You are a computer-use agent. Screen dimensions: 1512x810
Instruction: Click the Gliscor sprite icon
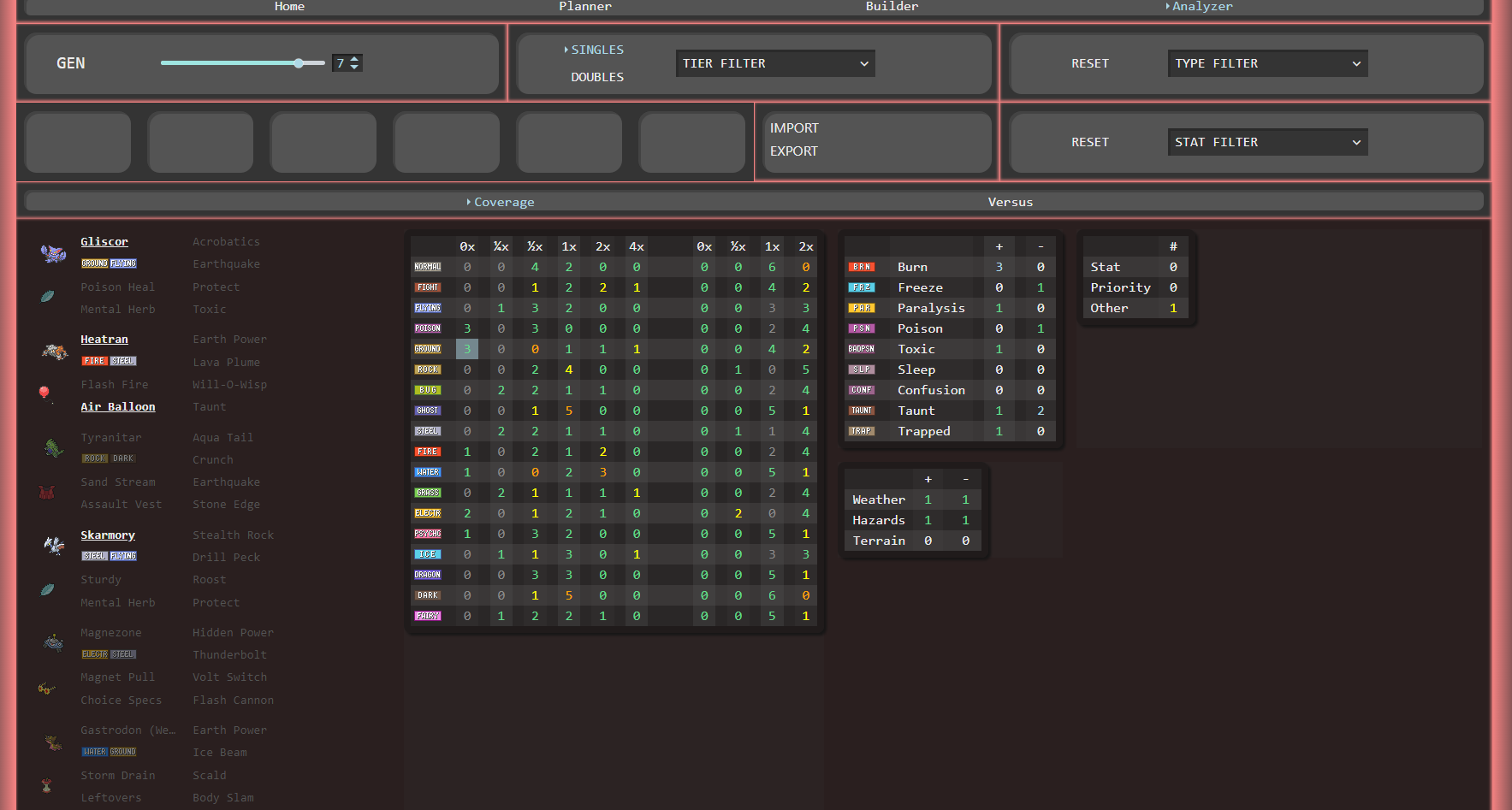pyautogui.click(x=53, y=253)
